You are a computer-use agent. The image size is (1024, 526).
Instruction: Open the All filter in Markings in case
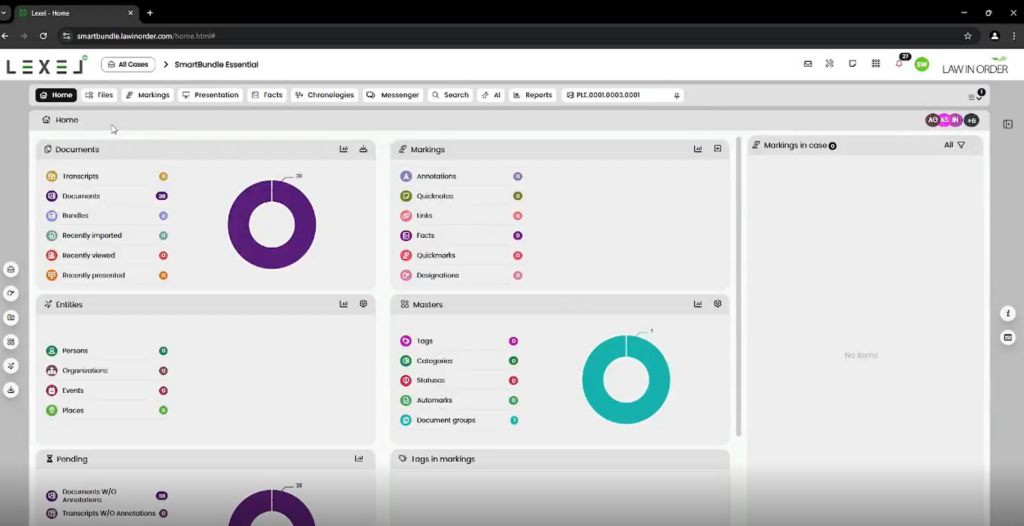(x=954, y=145)
